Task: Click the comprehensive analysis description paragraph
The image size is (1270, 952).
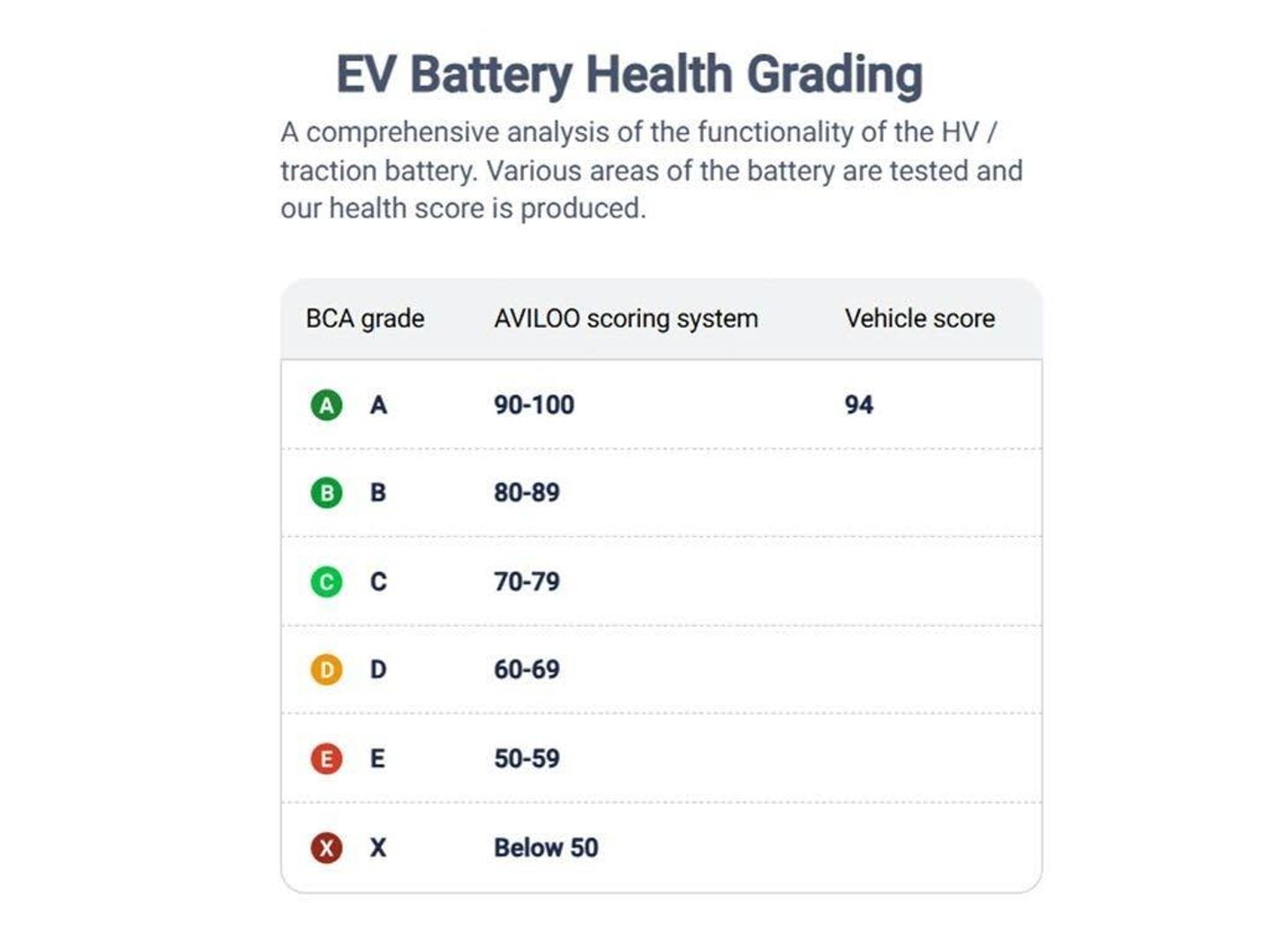Action: [652, 170]
